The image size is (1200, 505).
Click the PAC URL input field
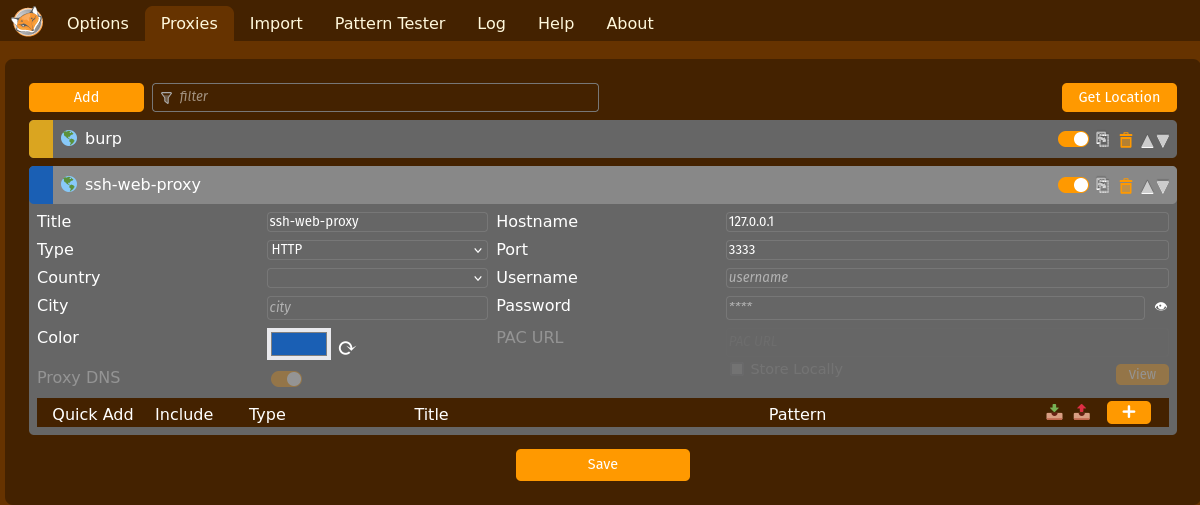pos(947,342)
